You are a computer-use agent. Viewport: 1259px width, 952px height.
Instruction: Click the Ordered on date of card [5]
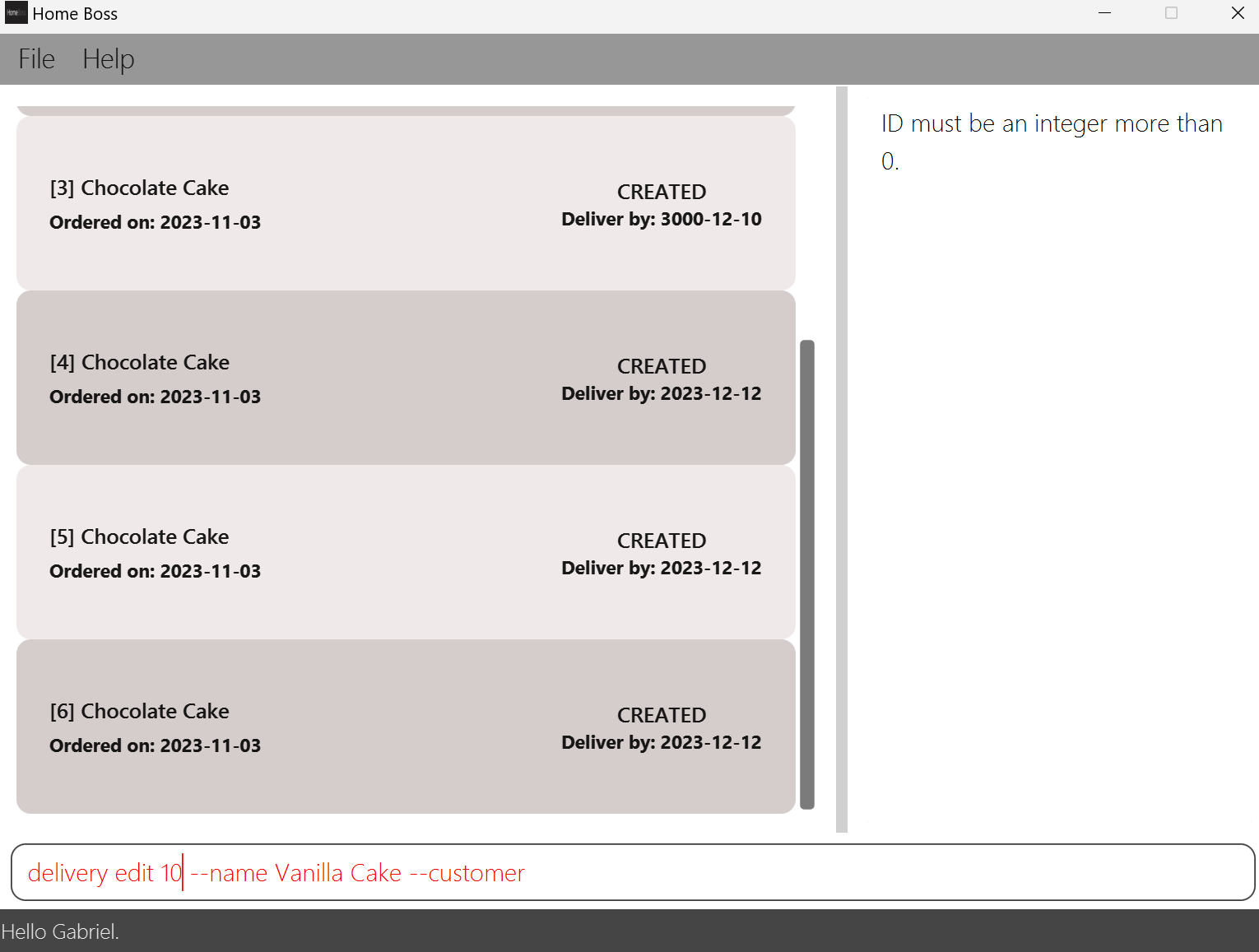155,570
